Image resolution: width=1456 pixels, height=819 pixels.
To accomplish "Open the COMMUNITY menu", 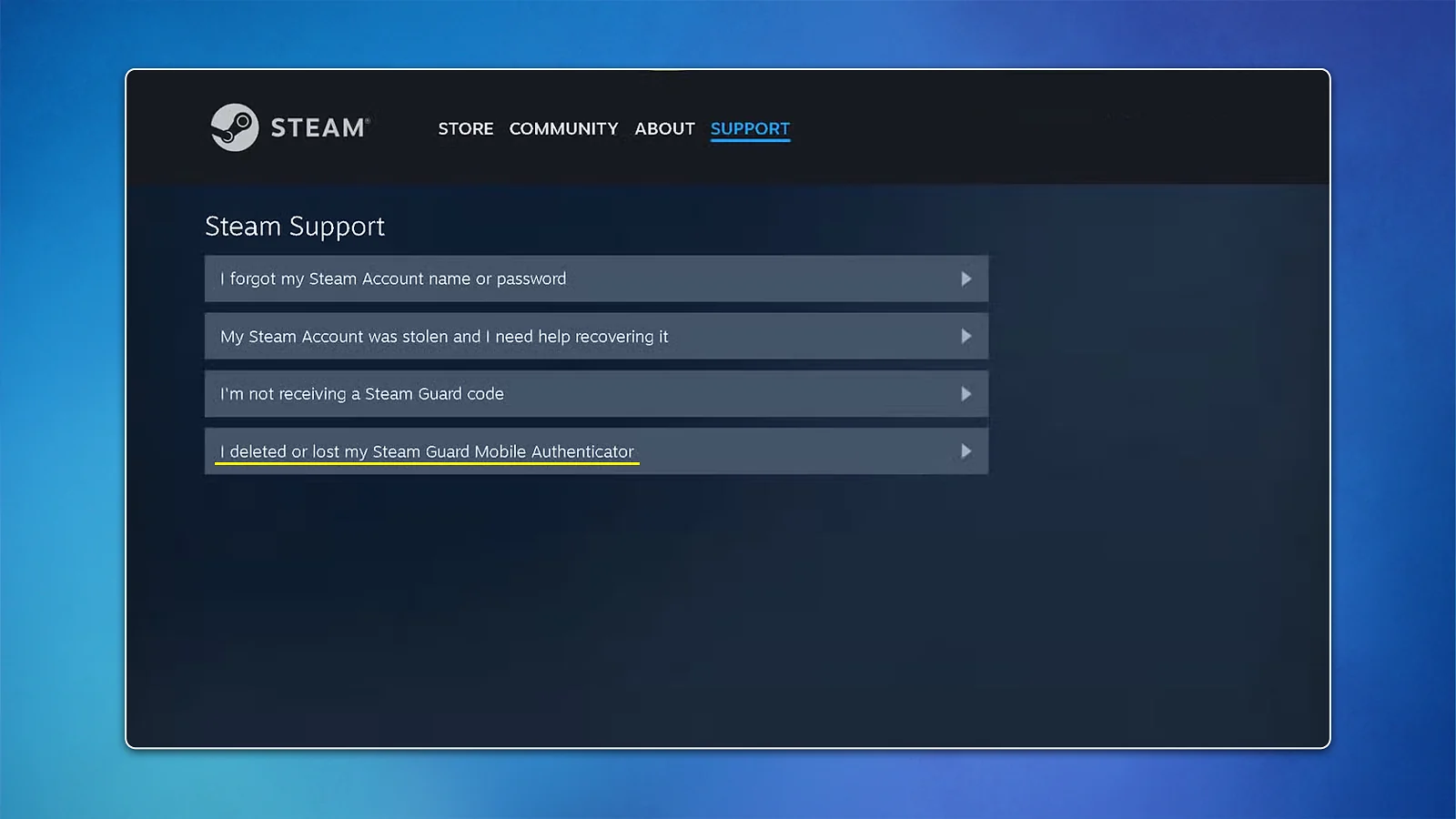I will point(563,129).
